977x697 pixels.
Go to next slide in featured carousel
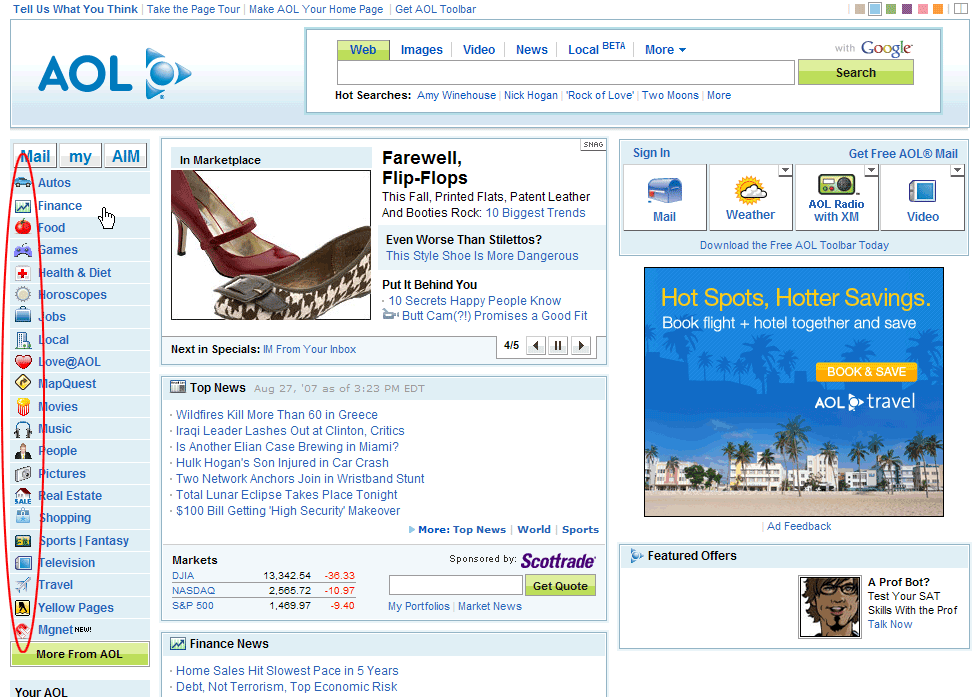click(x=580, y=346)
